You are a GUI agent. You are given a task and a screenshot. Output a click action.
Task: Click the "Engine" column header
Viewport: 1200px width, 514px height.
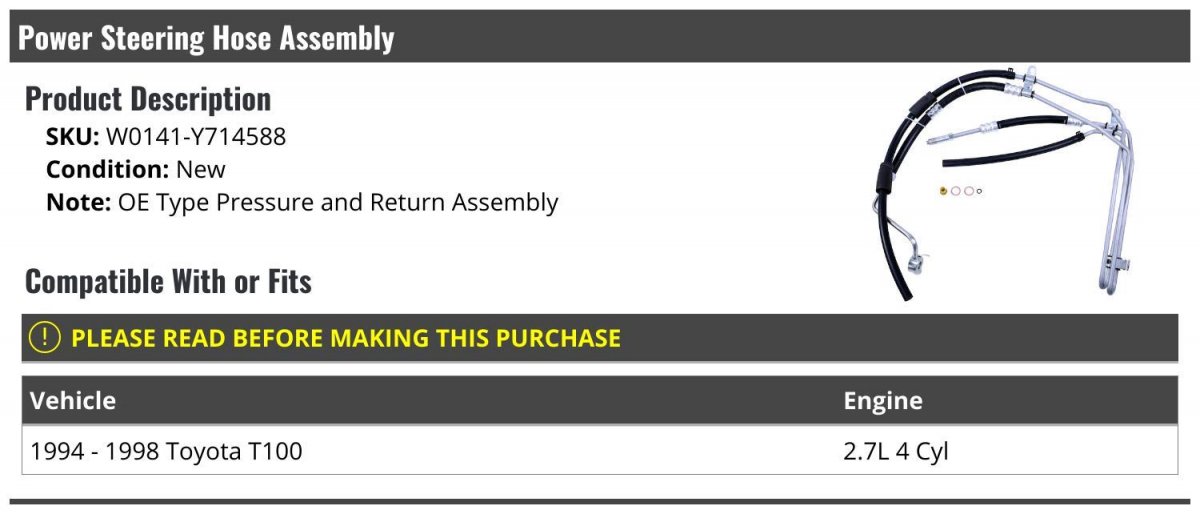point(883,401)
